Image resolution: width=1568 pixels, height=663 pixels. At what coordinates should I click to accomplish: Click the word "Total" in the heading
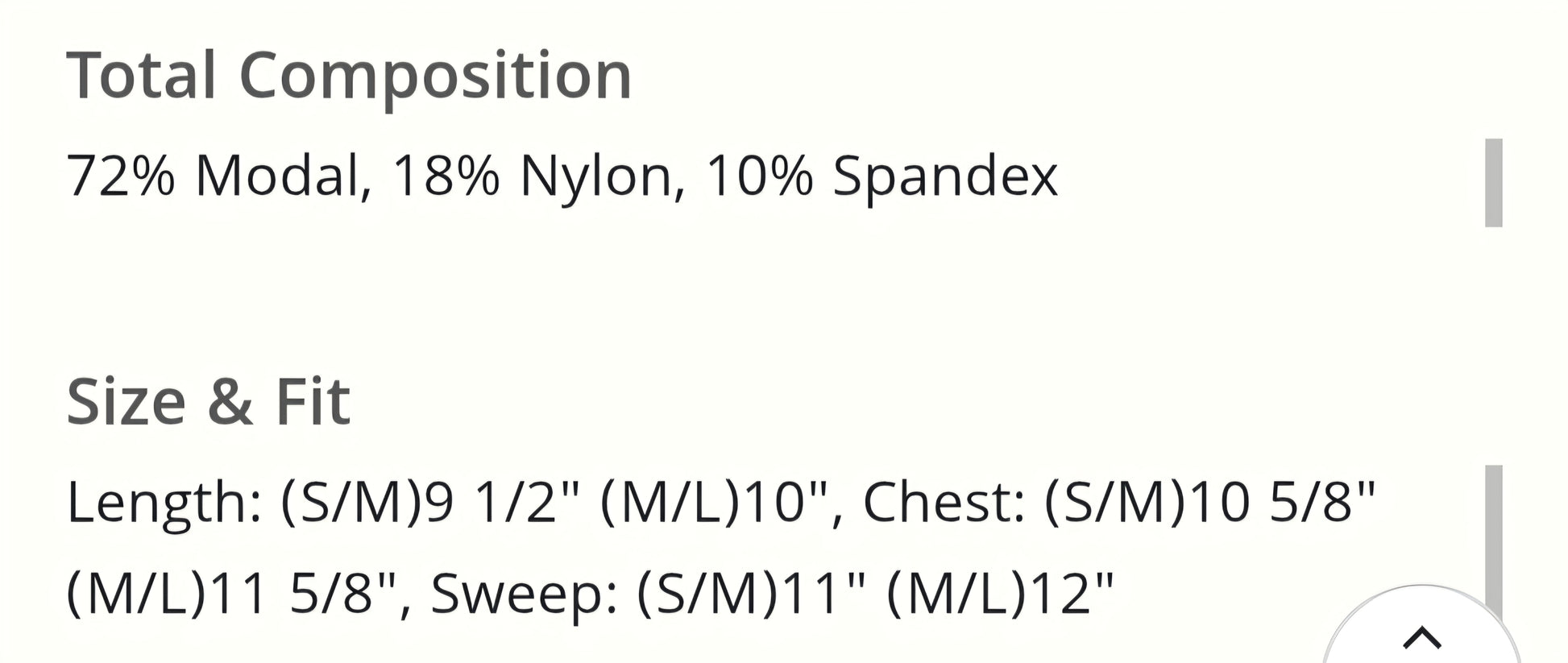(141, 76)
